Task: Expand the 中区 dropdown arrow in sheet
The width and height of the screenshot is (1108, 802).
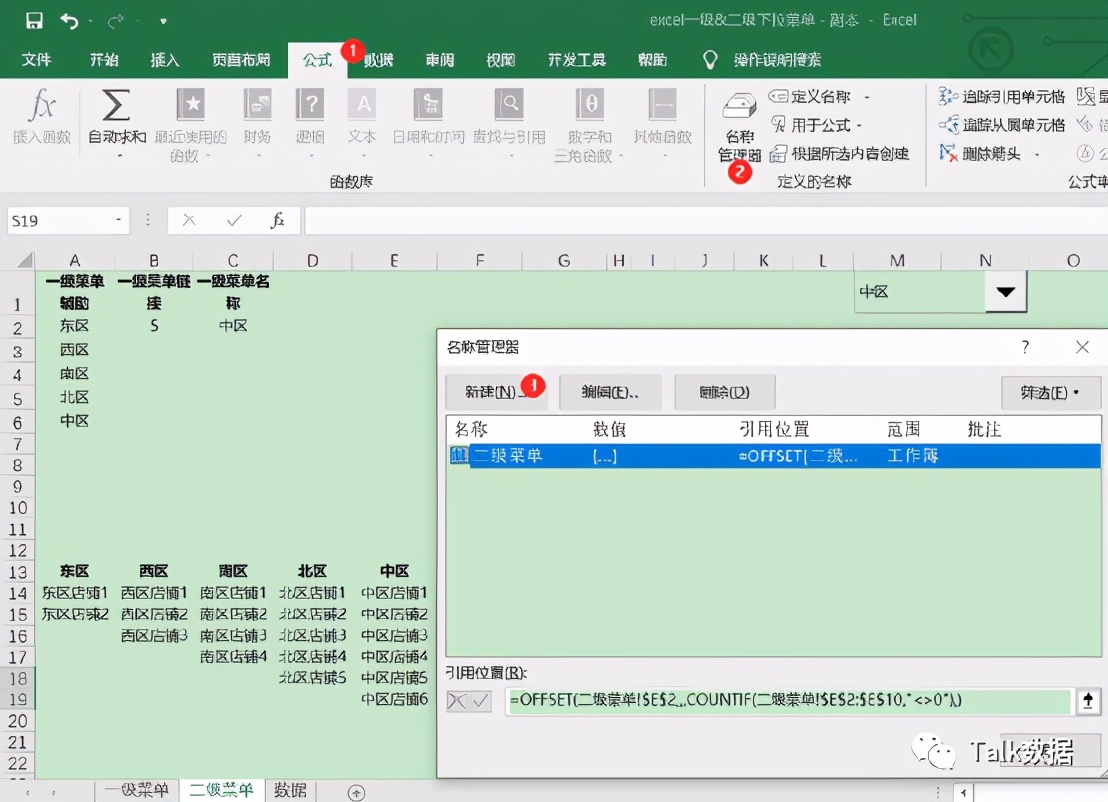Action: [1005, 292]
